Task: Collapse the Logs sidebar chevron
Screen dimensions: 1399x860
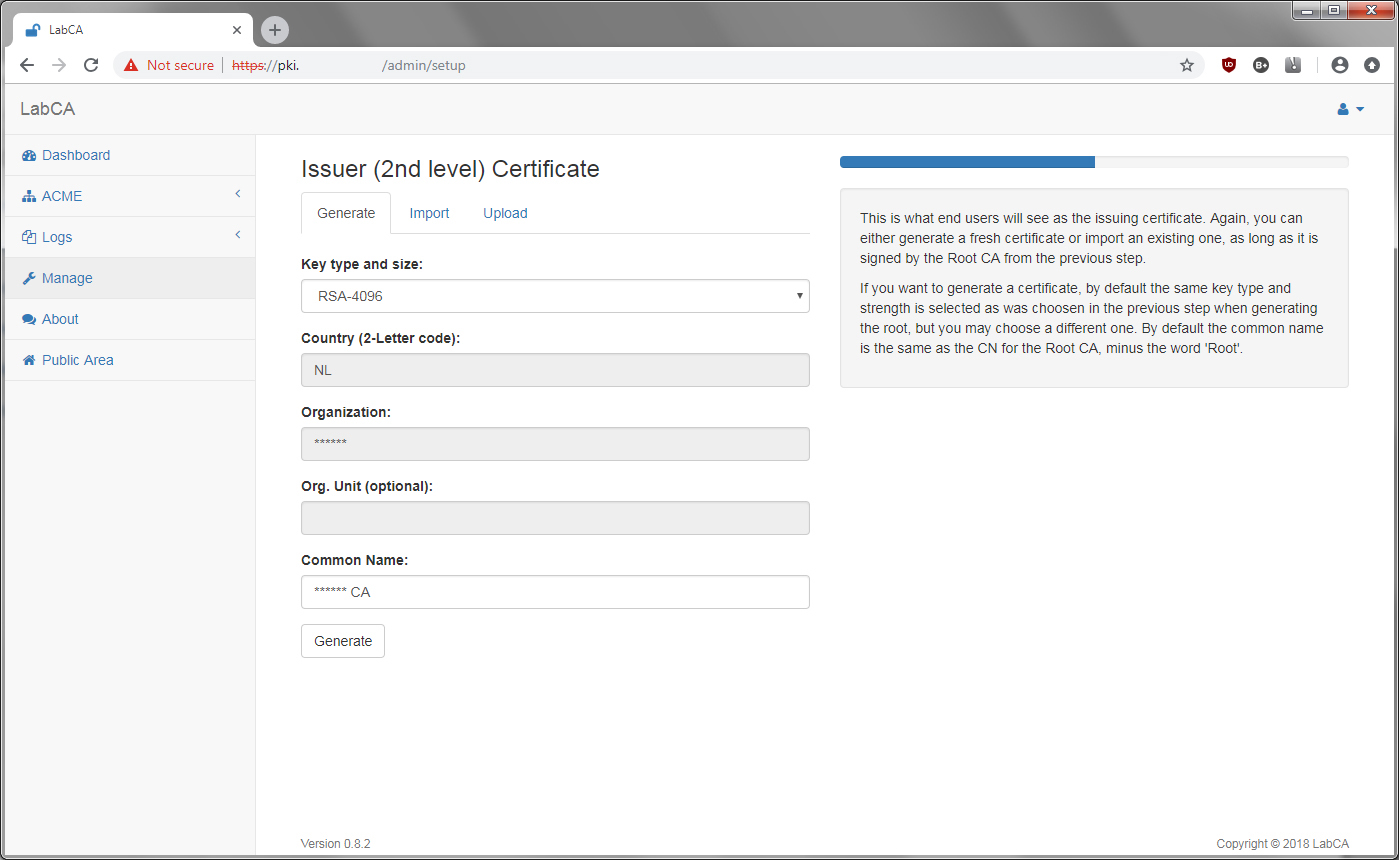Action: 238,236
